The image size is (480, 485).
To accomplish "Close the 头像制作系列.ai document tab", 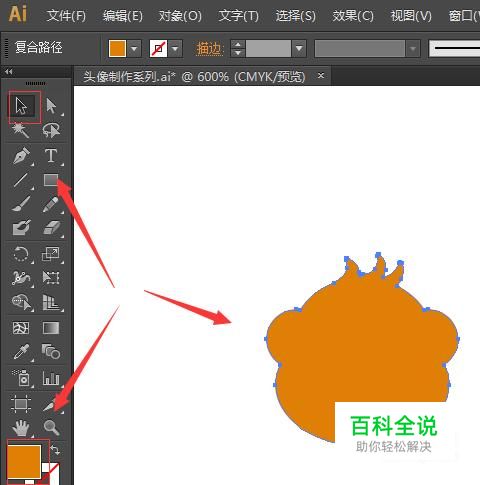I will click(x=321, y=76).
